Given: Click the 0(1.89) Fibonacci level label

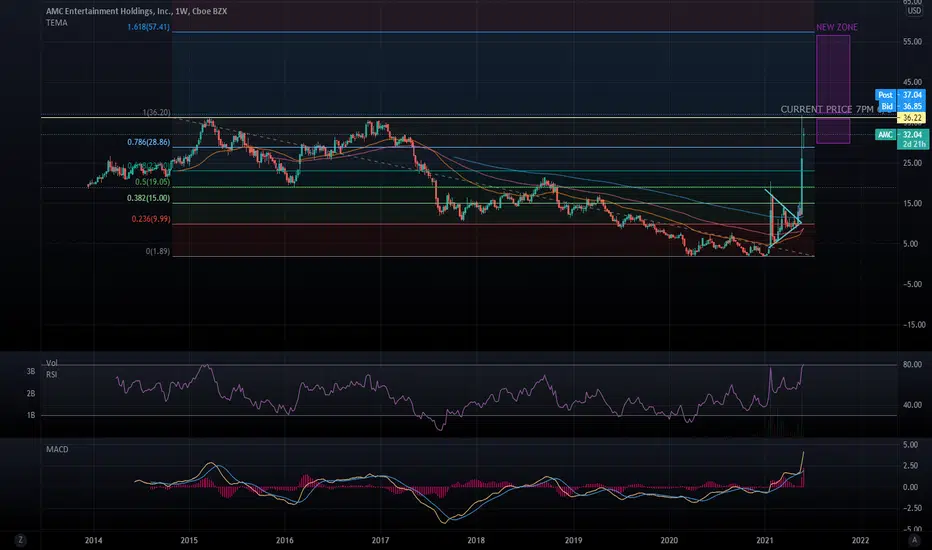Looking at the screenshot, I should tap(158, 251).
